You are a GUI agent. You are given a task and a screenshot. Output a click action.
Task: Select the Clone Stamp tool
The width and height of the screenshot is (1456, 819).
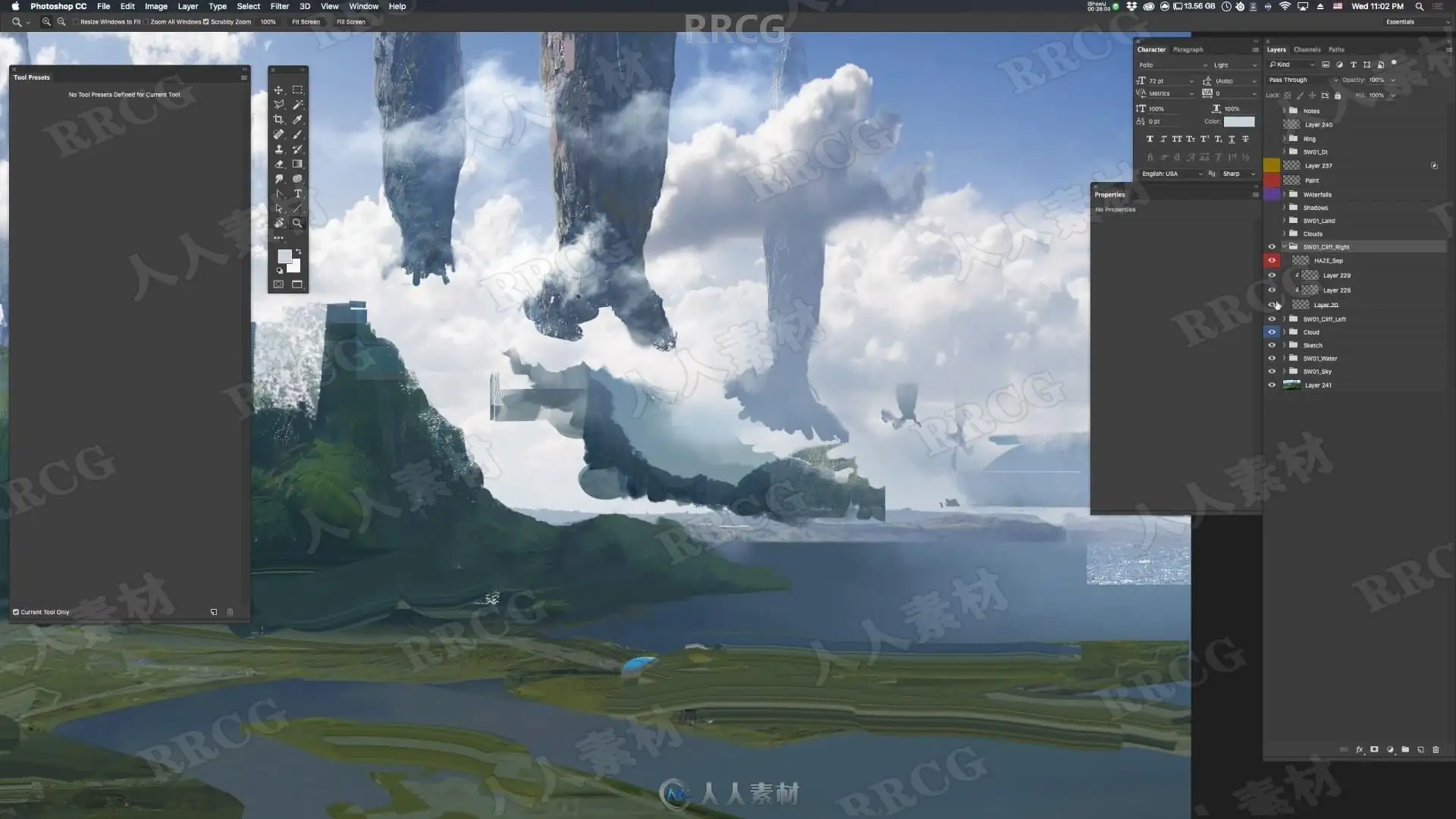click(x=278, y=149)
